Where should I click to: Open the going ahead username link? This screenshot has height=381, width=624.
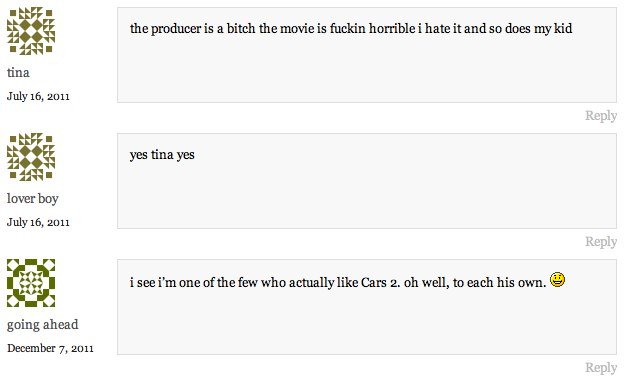tap(43, 324)
